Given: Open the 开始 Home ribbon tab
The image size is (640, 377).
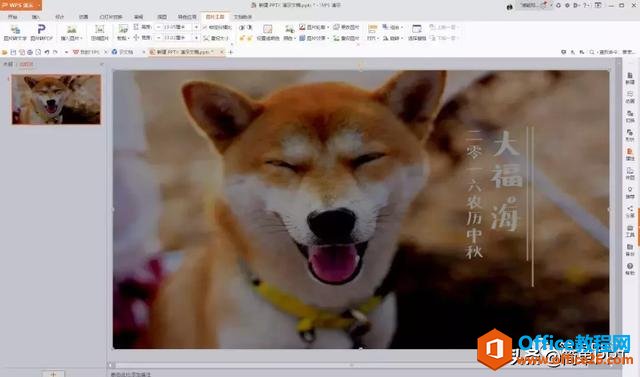Looking at the screenshot, I should [x=13, y=17].
